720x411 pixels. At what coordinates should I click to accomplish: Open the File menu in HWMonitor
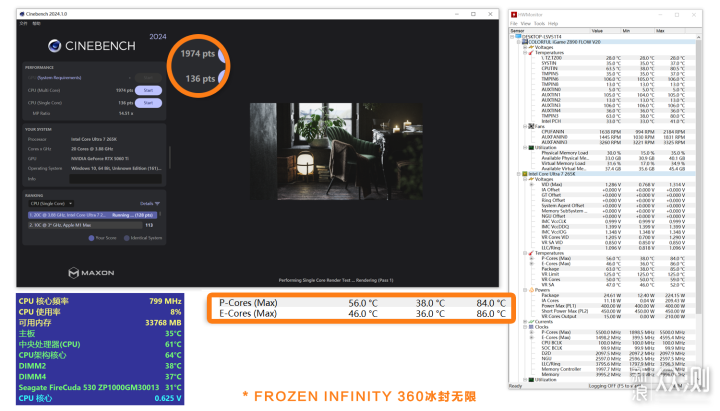pyautogui.click(x=514, y=23)
